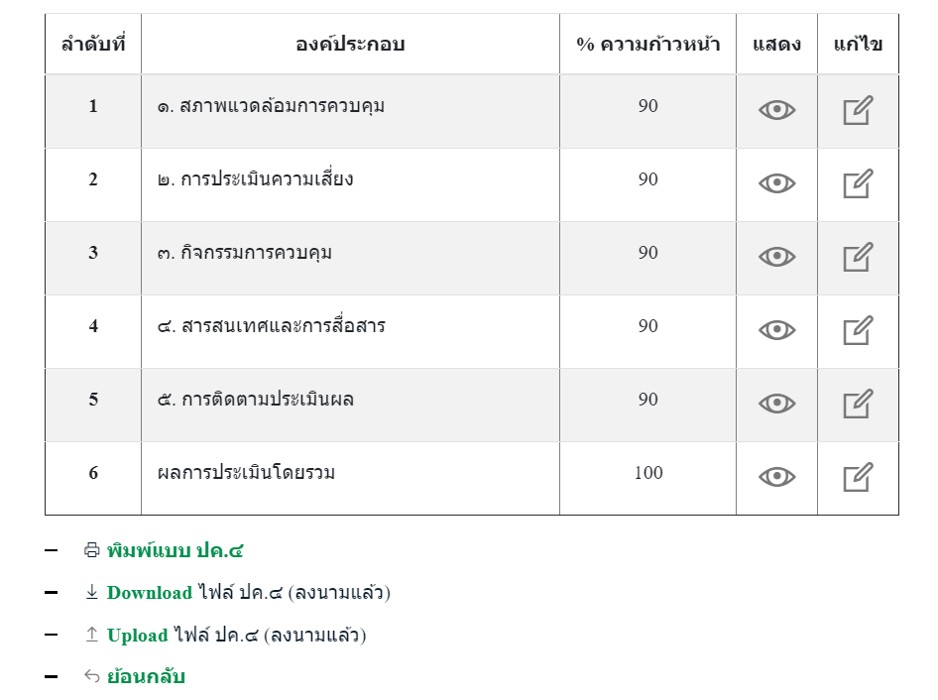This screenshot has width=938, height=700.
Task: Select the ๑. สภาพแวดล้อมการควบคุม text cell
Action: coord(271,106)
